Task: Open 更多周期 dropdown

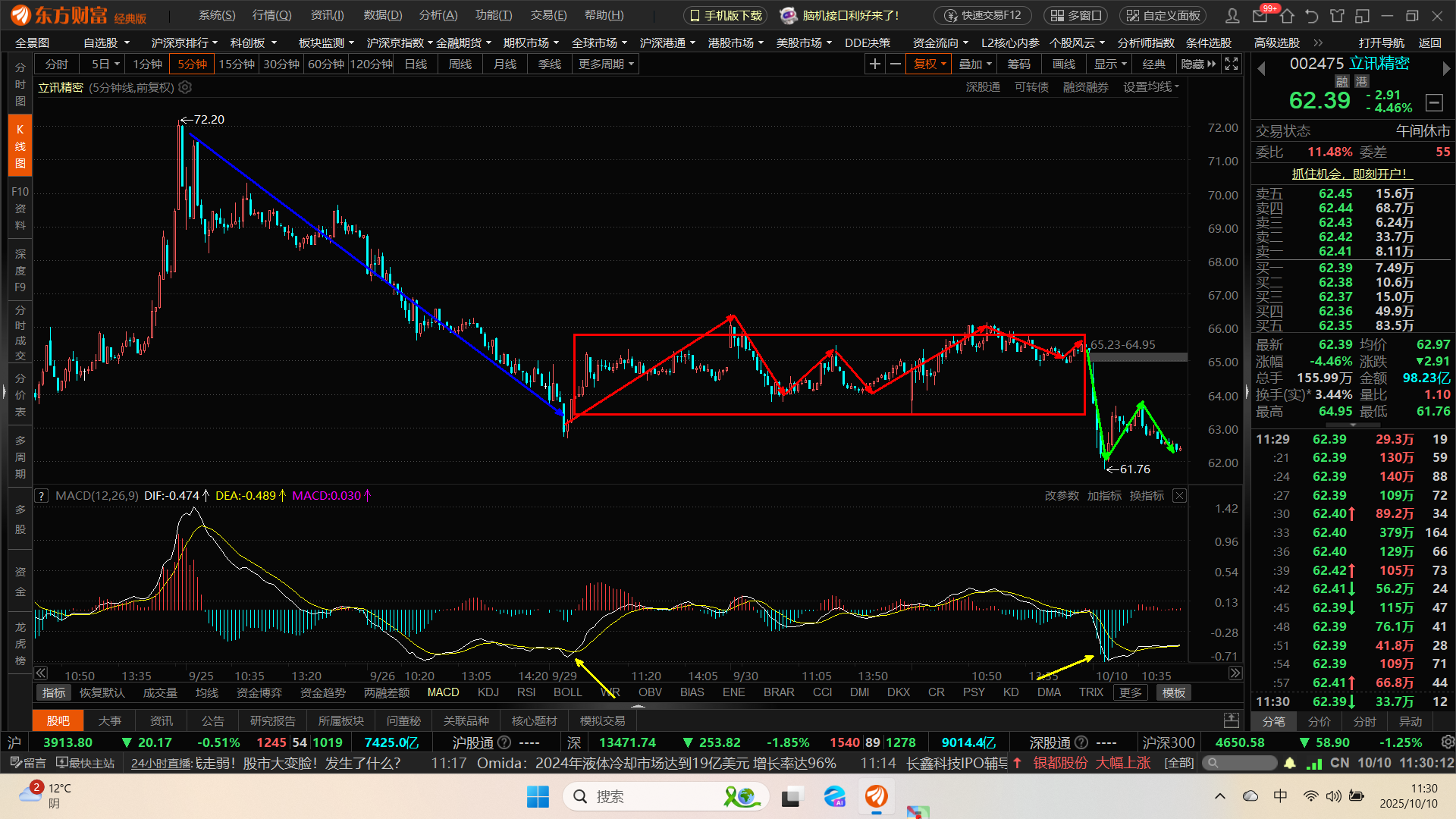Action: tap(606, 64)
